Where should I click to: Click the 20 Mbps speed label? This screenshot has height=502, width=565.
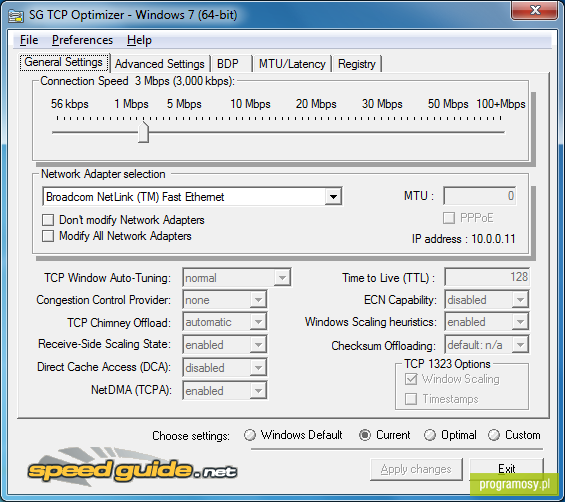coord(316,104)
